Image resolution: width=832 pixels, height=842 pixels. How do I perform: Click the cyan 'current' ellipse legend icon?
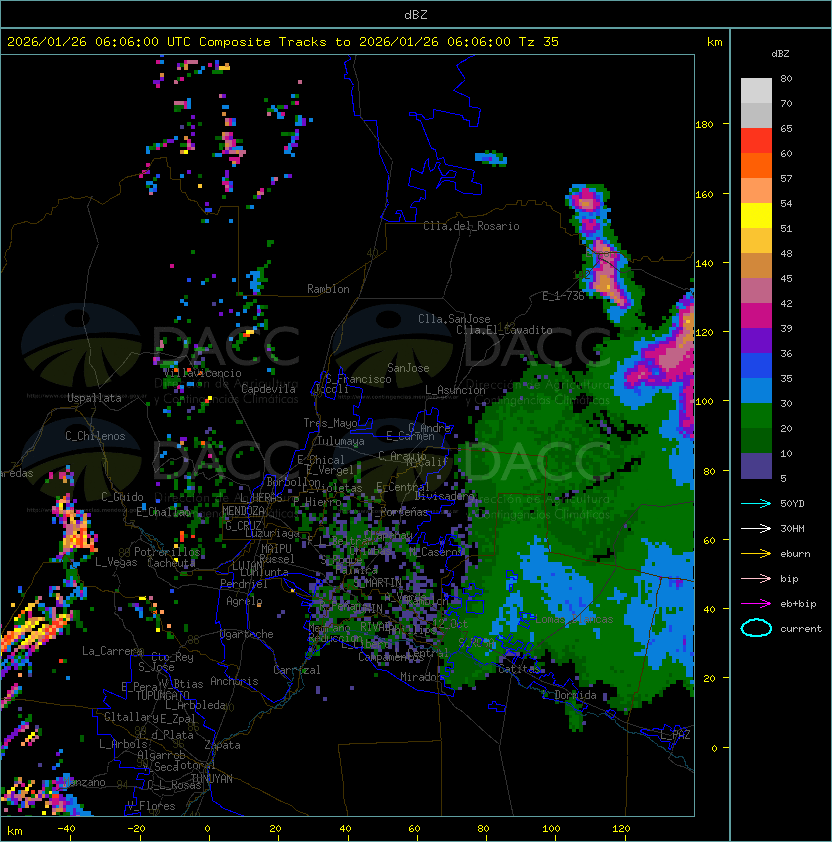coord(756,628)
